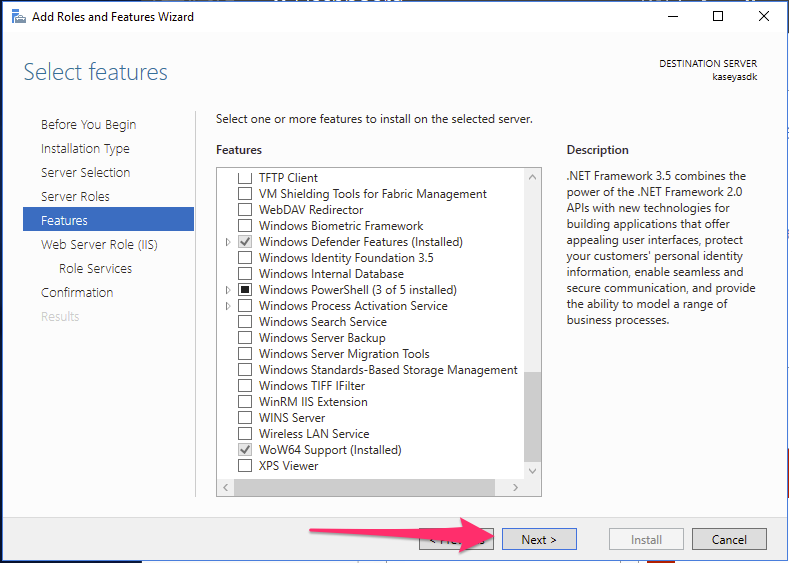Viewport: 789px width, 563px height.
Task: Check Wireless LAN Service feature
Action: click(x=245, y=434)
